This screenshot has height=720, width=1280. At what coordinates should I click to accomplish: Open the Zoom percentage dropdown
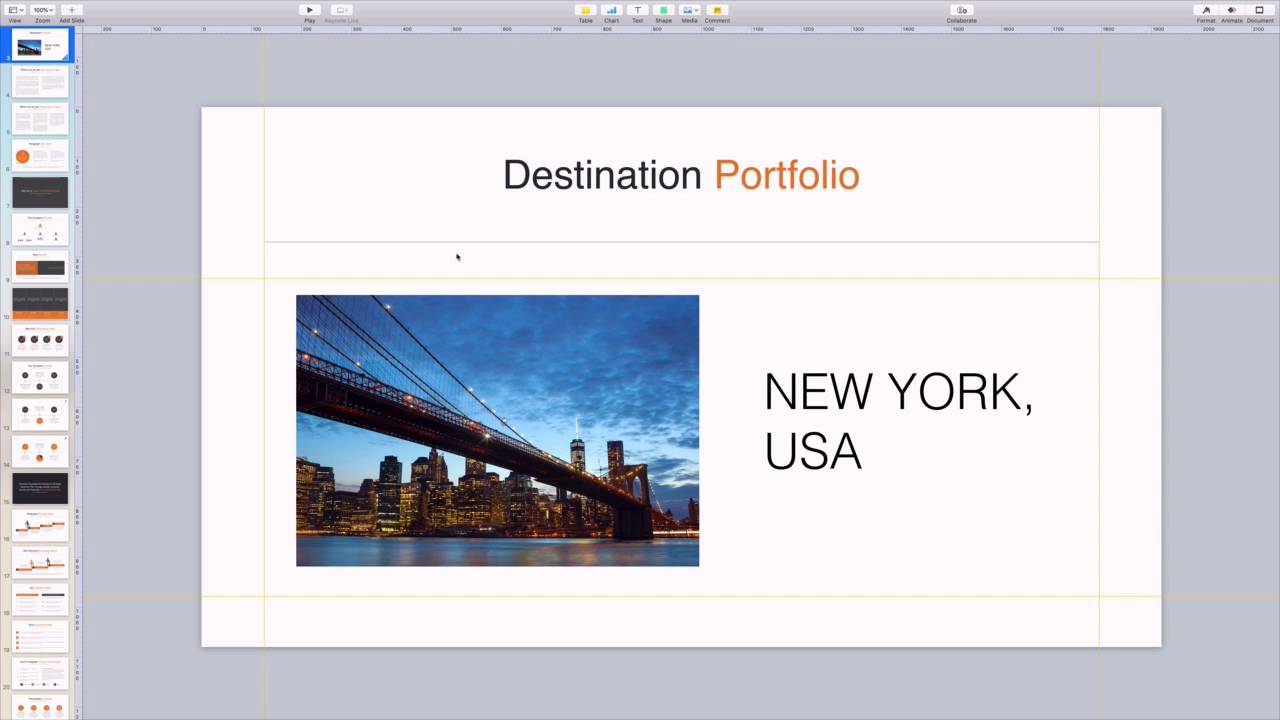point(43,10)
